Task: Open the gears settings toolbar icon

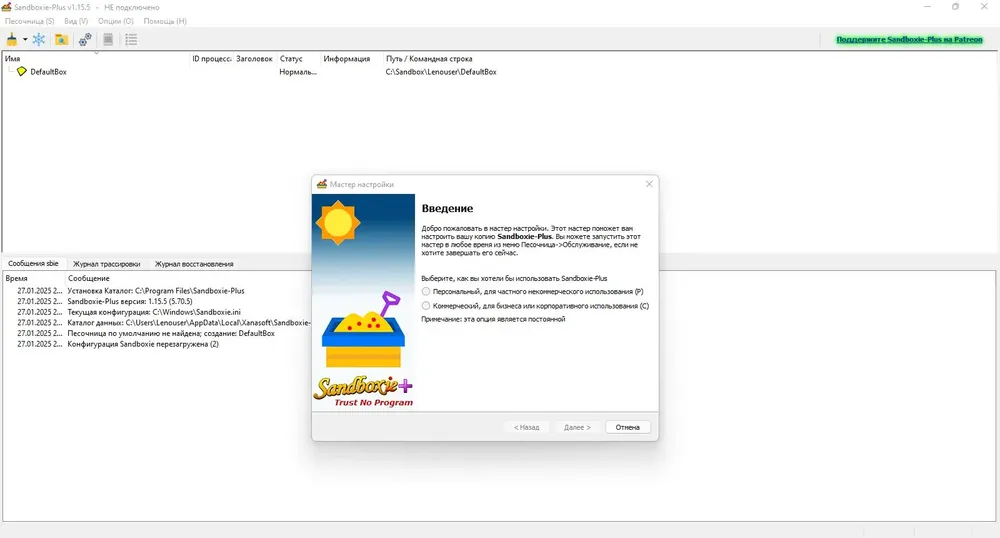Action: click(x=85, y=40)
